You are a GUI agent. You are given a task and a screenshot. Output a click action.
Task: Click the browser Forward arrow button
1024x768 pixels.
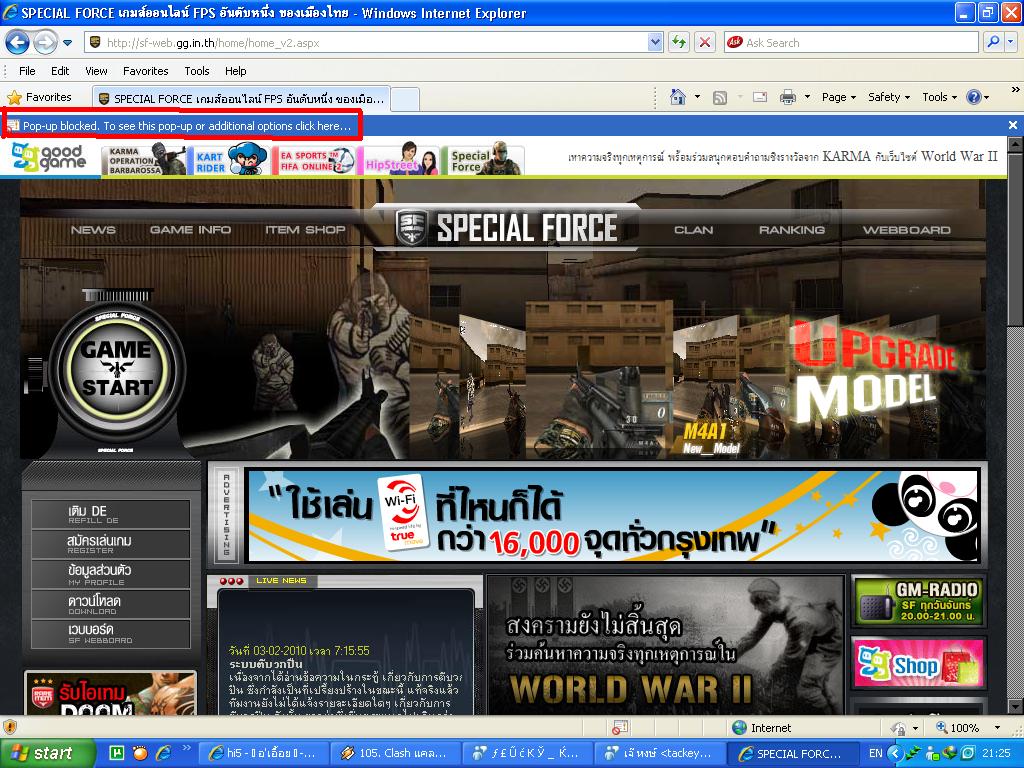pos(45,43)
